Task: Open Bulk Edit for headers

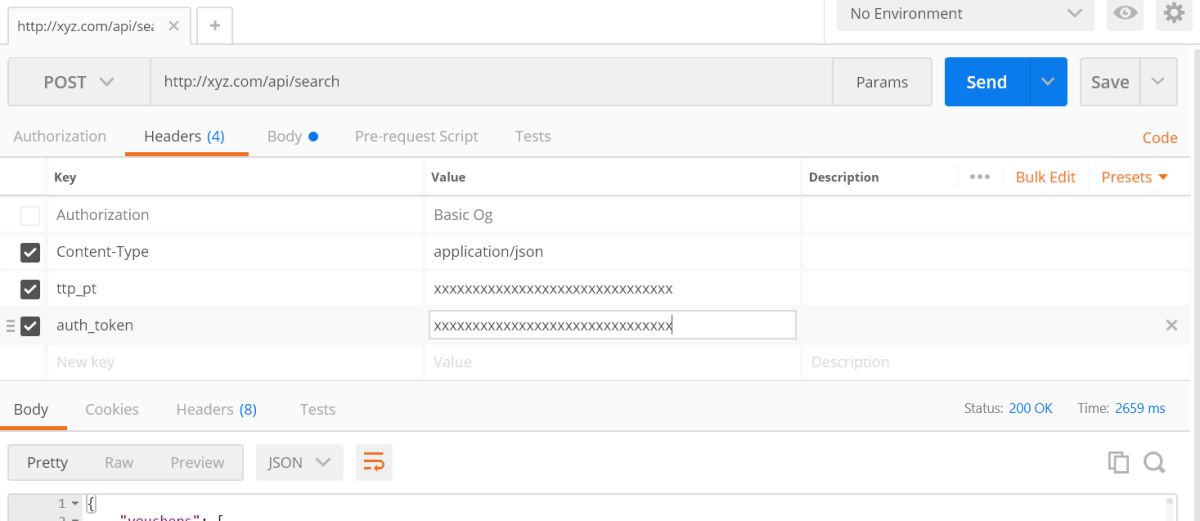Action: tap(1045, 177)
